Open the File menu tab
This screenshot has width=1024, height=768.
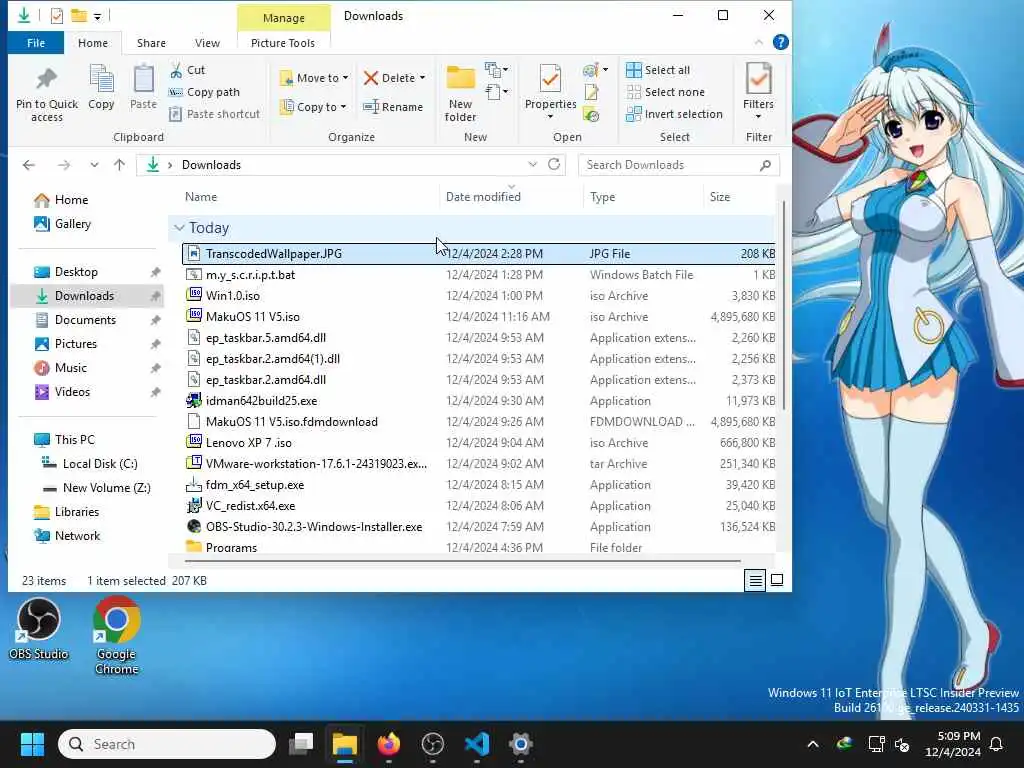point(36,43)
